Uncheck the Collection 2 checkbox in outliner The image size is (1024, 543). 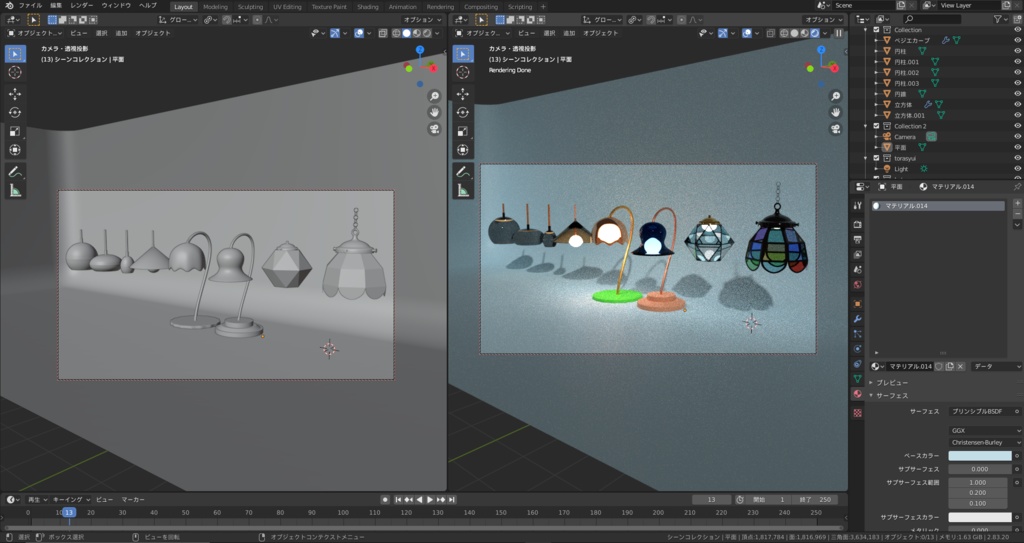(877, 126)
